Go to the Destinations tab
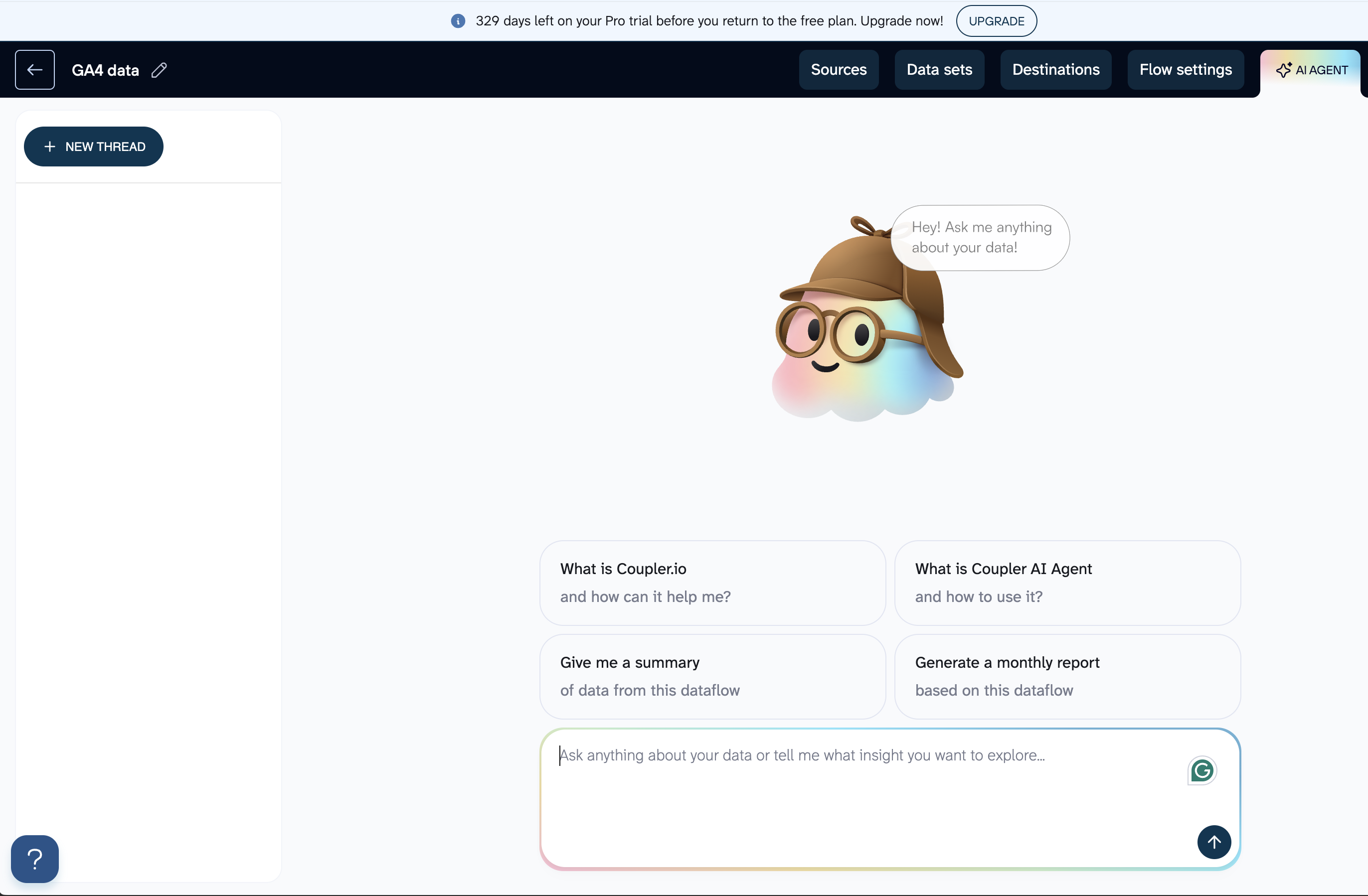The width and height of the screenshot is (1368, 896). 1055,70
